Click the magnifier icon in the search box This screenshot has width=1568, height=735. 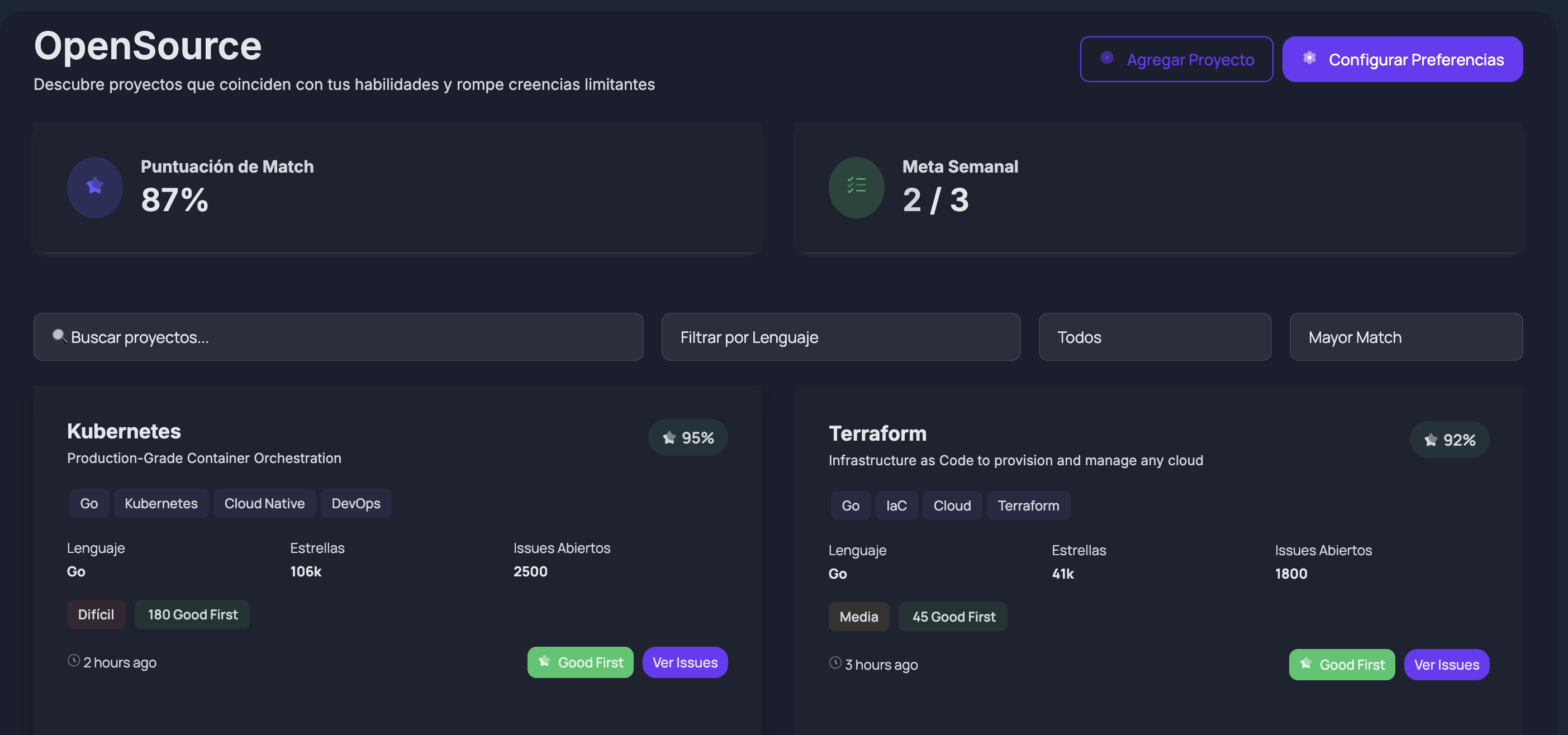click(59, 336)
